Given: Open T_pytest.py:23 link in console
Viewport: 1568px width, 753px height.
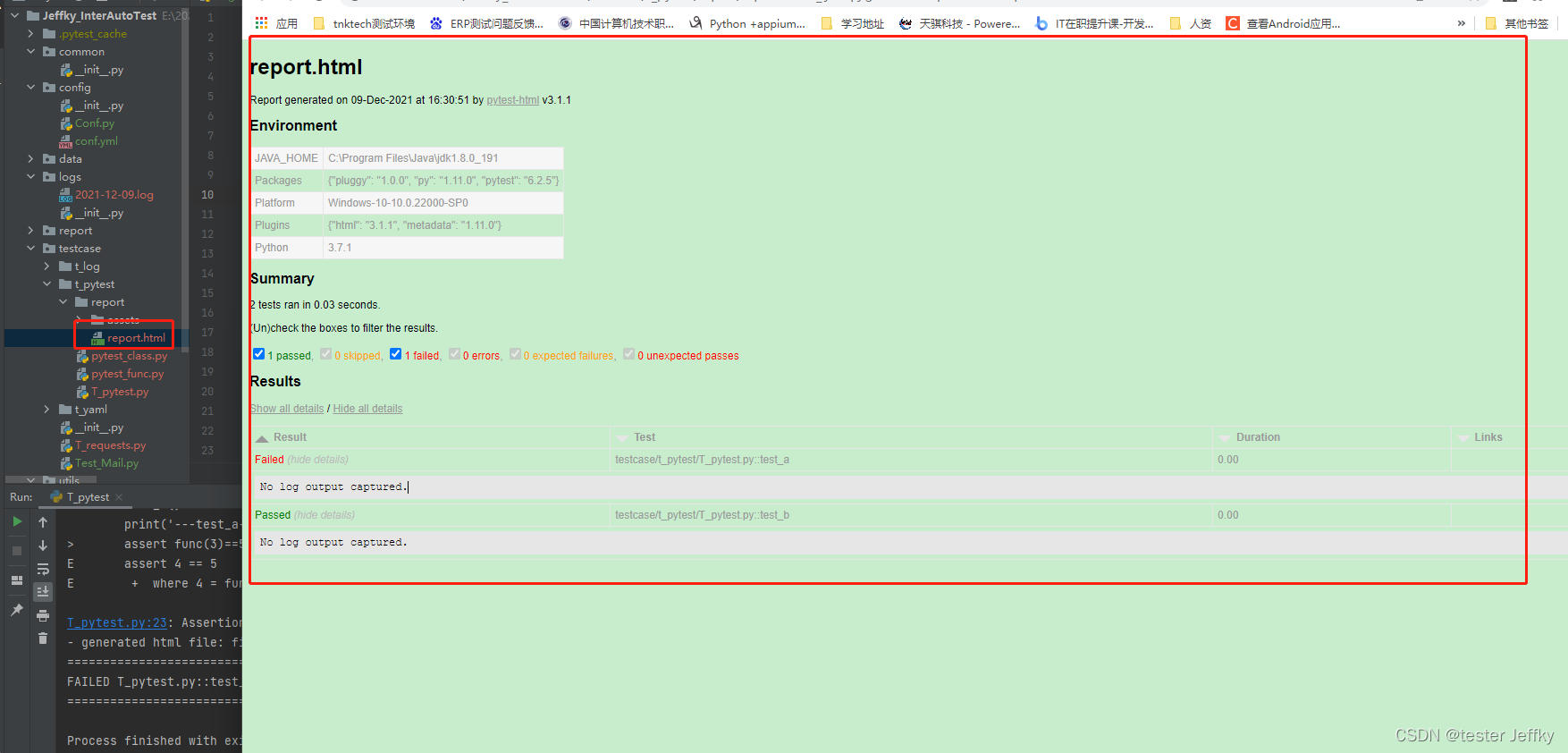Looking at the screenshot, I should coord(117,622).
